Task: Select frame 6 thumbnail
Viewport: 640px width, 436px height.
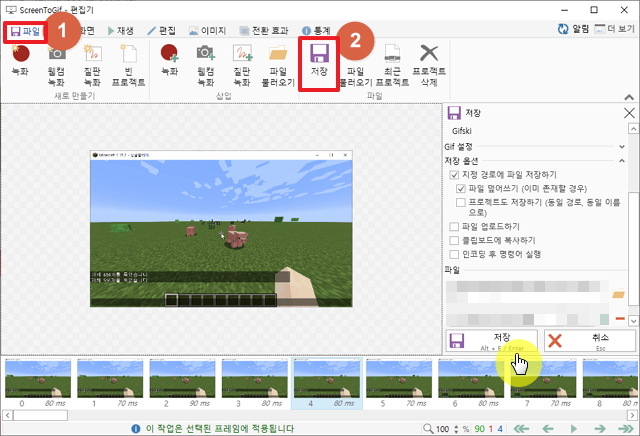Action: pos(471,384)
